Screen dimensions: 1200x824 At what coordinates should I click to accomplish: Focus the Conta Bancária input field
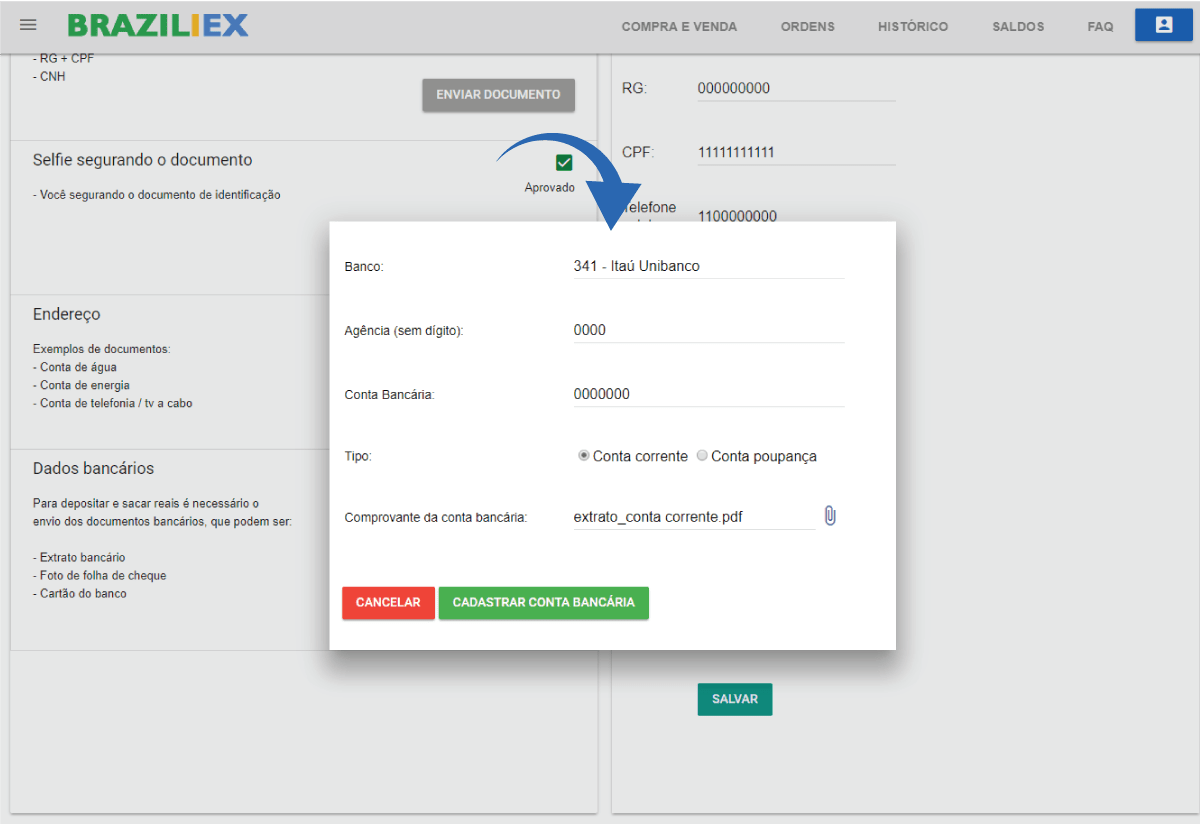[x=708, y=394]
